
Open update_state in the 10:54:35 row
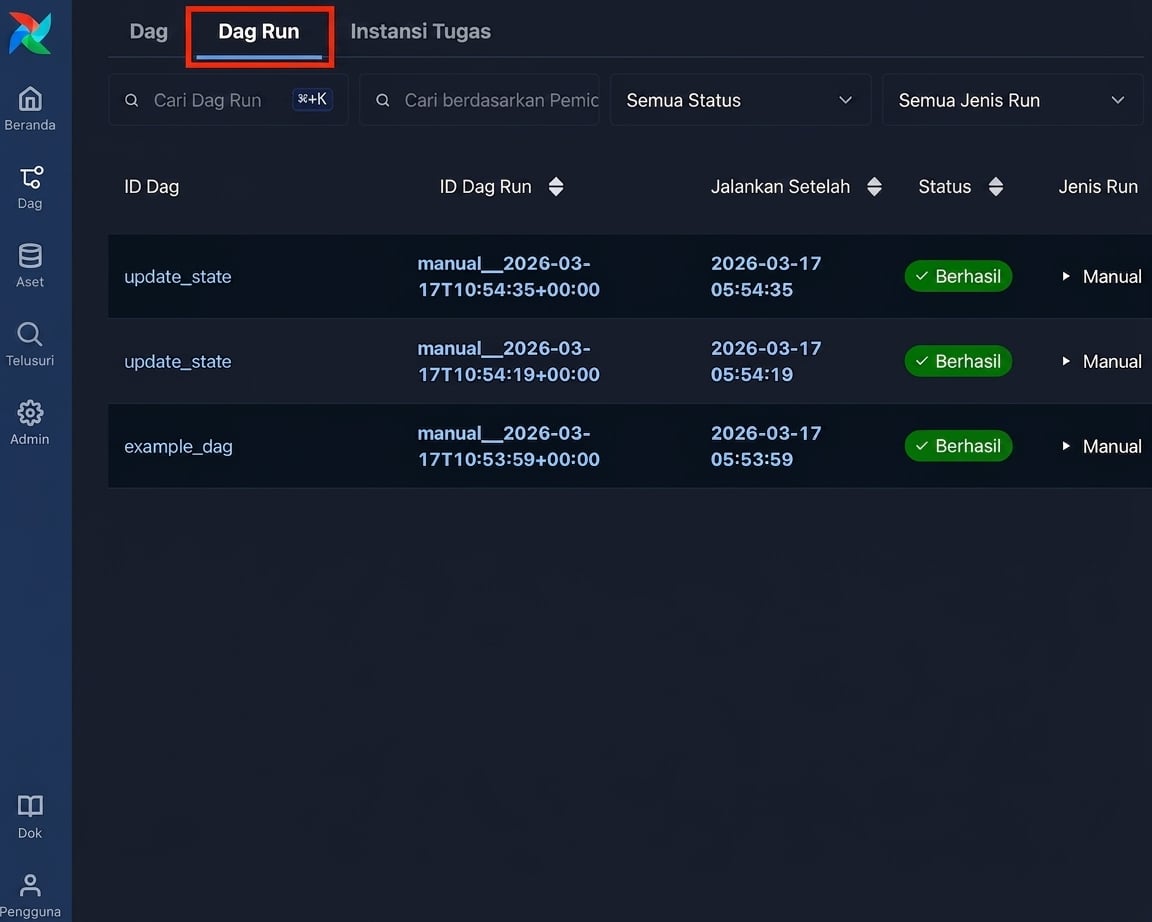178,277
